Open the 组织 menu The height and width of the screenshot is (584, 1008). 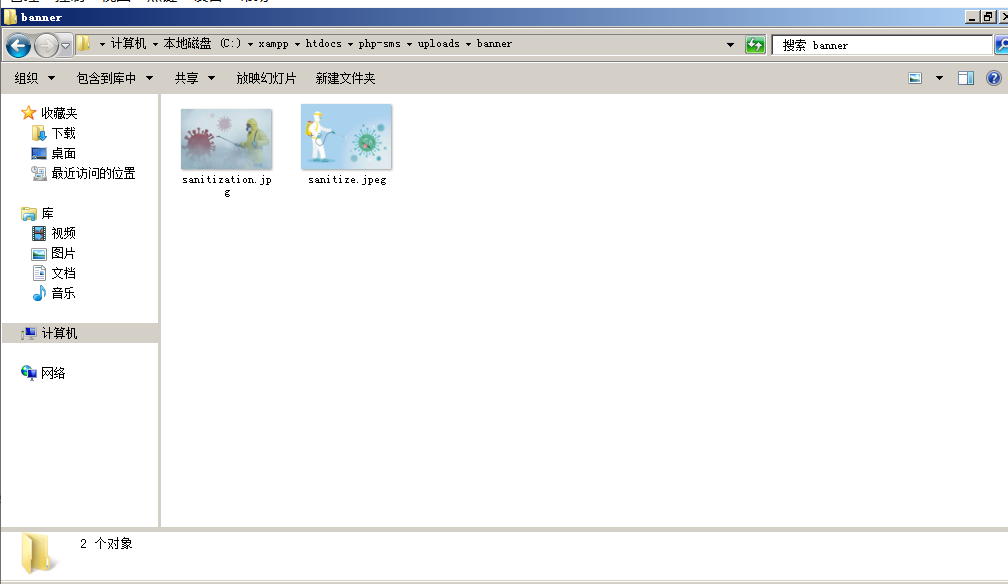(x=35, y=78)
